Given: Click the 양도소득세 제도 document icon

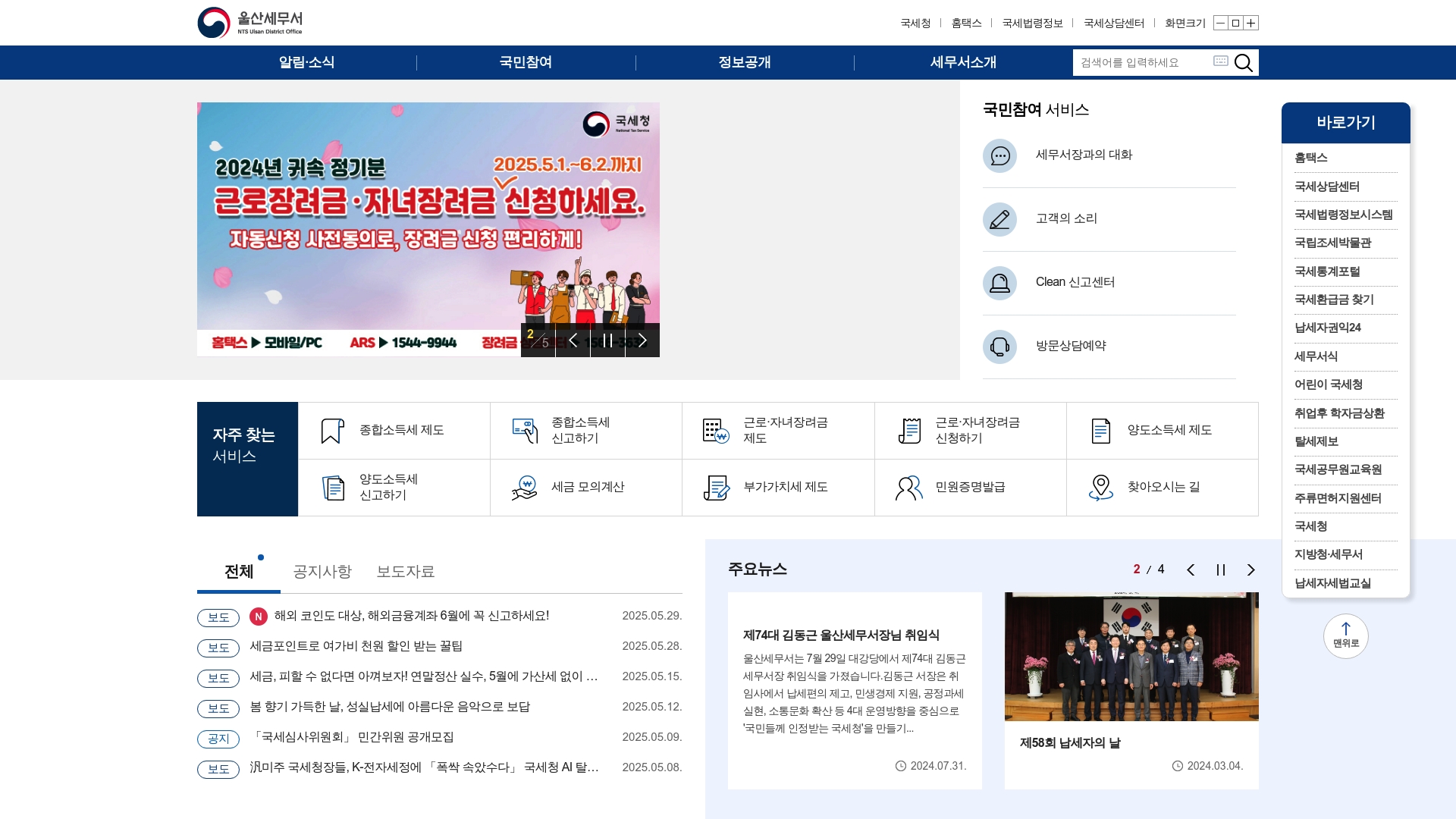Looking at the screenshot, I should point(1100,431).
